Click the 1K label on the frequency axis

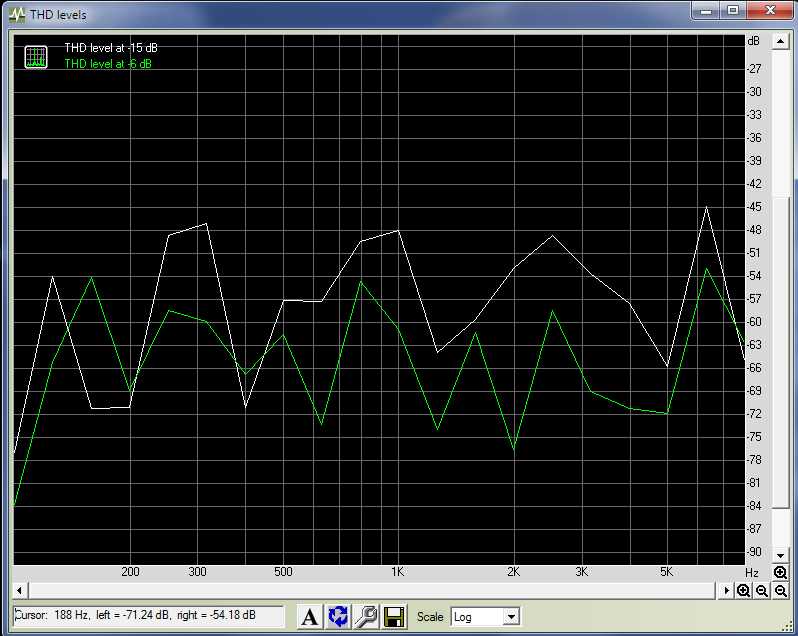coord(397,572)
